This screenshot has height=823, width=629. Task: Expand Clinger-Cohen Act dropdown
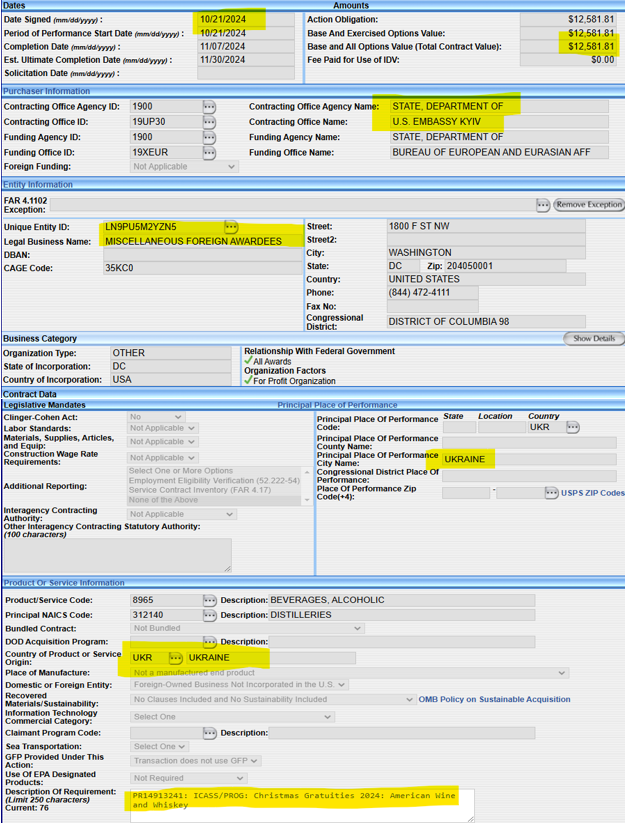pos(156,417)
